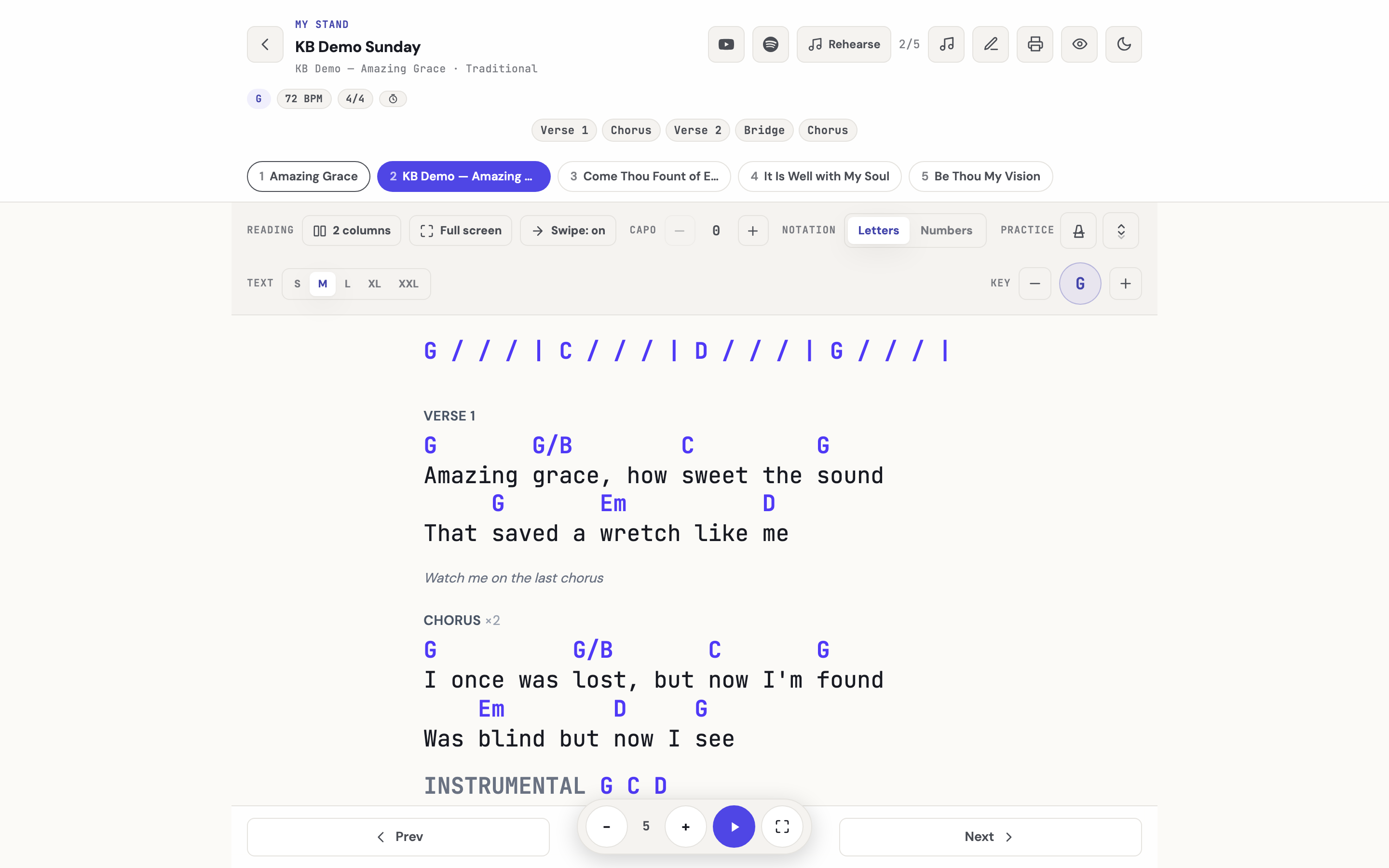Go back using the left chevron button
The height and width of the screenshot is (868, 1389).
265,44
